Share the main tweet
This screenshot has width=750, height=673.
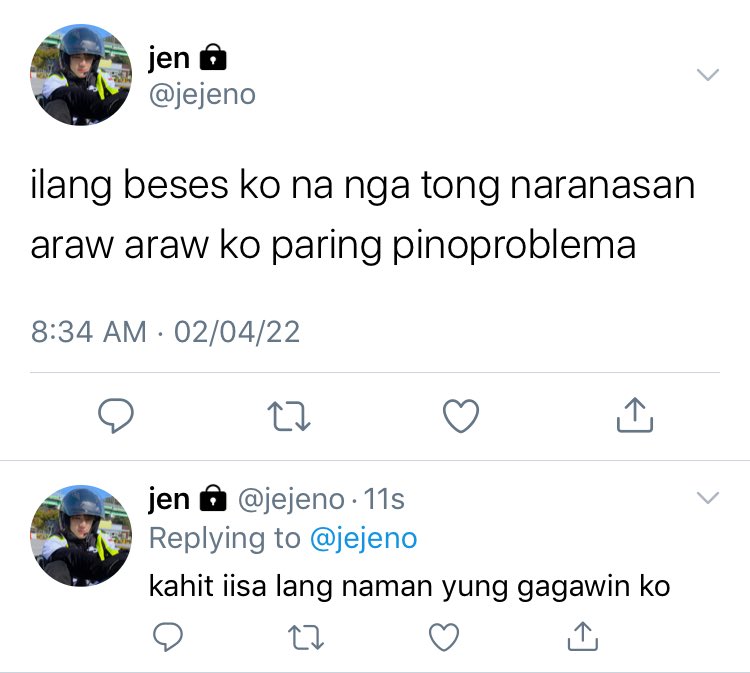coord(635,415)
